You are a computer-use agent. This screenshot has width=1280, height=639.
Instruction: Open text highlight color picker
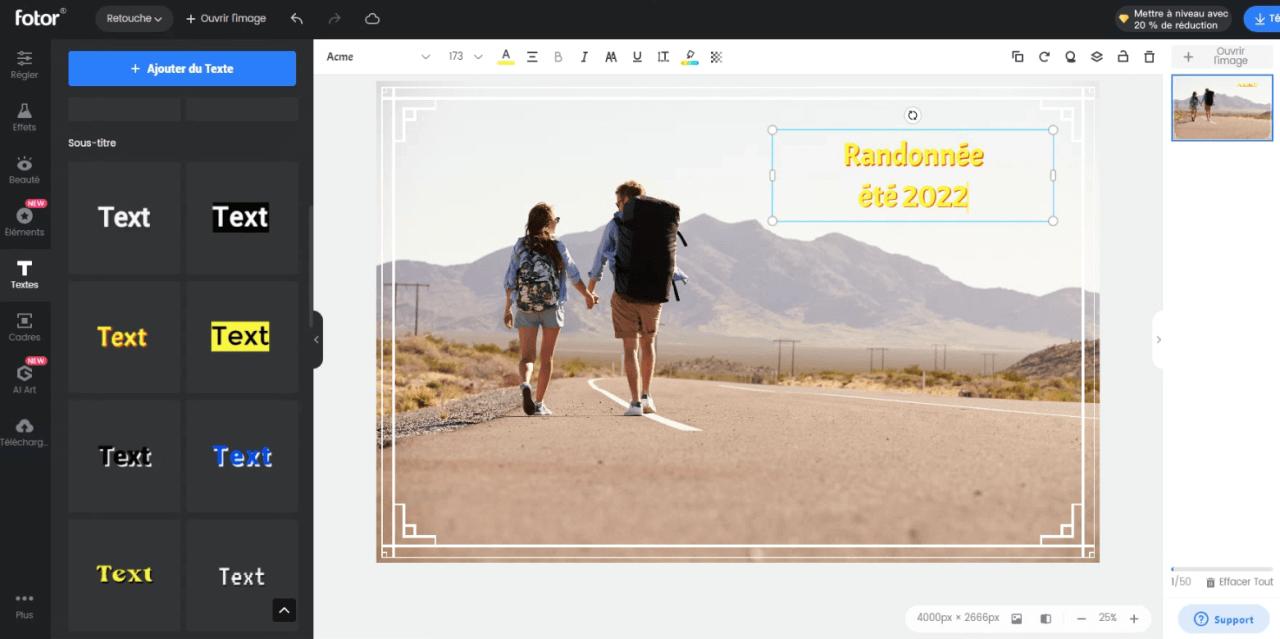690,57
